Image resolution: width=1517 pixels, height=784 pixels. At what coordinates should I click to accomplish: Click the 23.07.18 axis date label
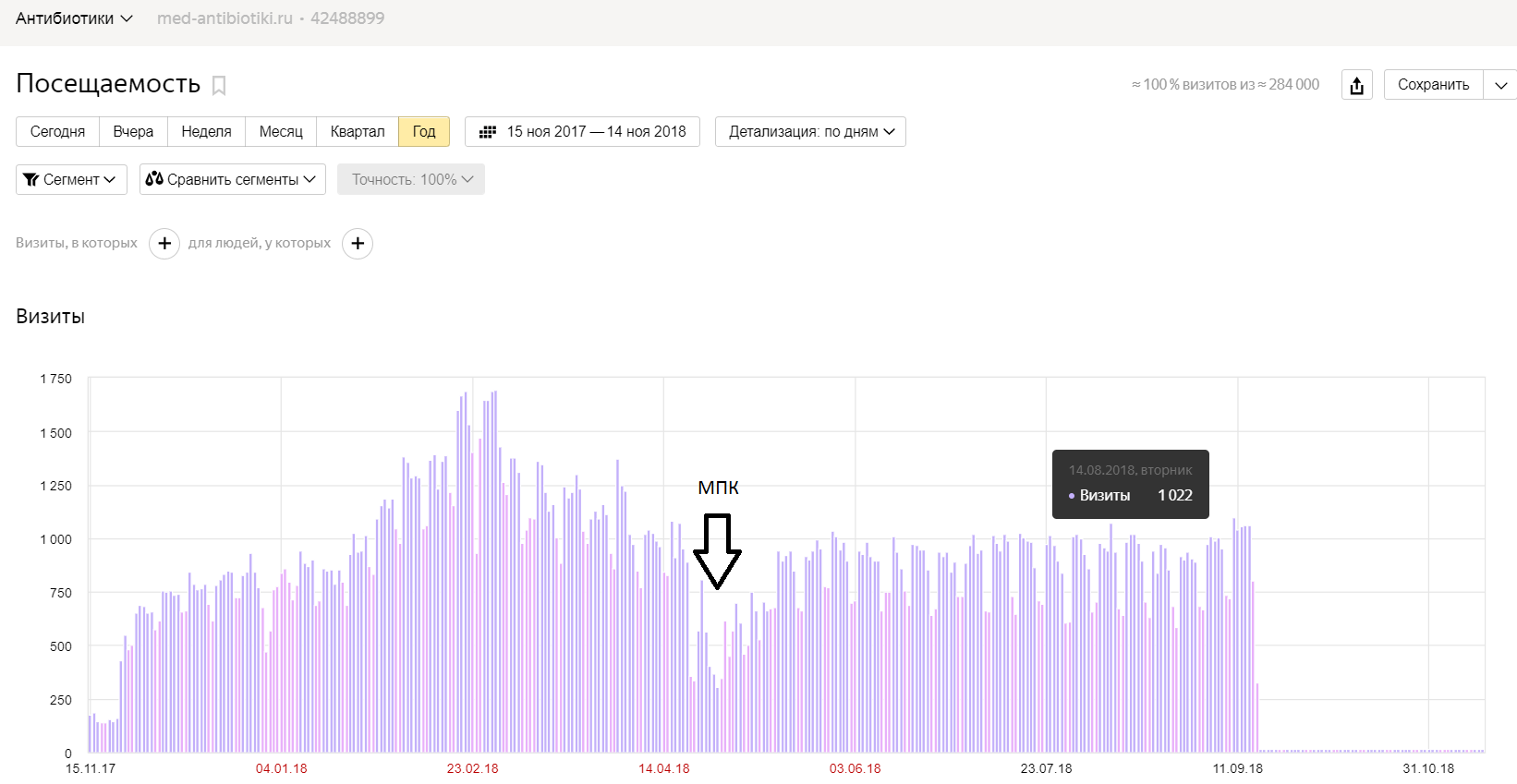1046,768
